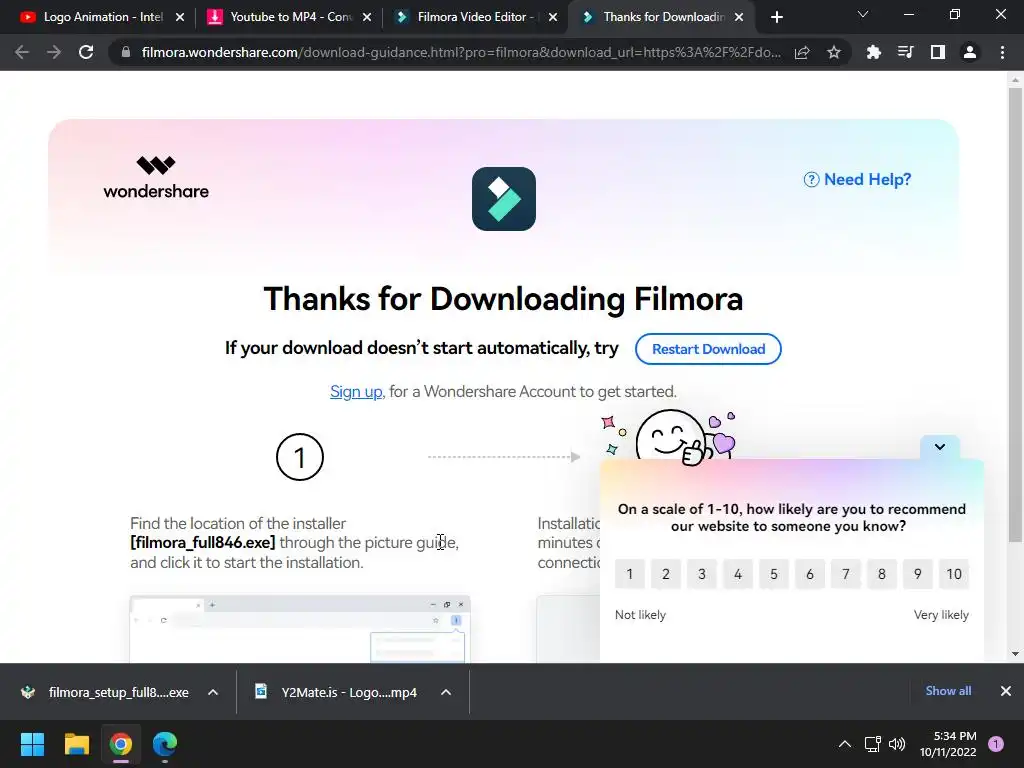The image size is (1024, 768).
Task: Open the volume icon in system tray
Action: click(x=897, y=744)
